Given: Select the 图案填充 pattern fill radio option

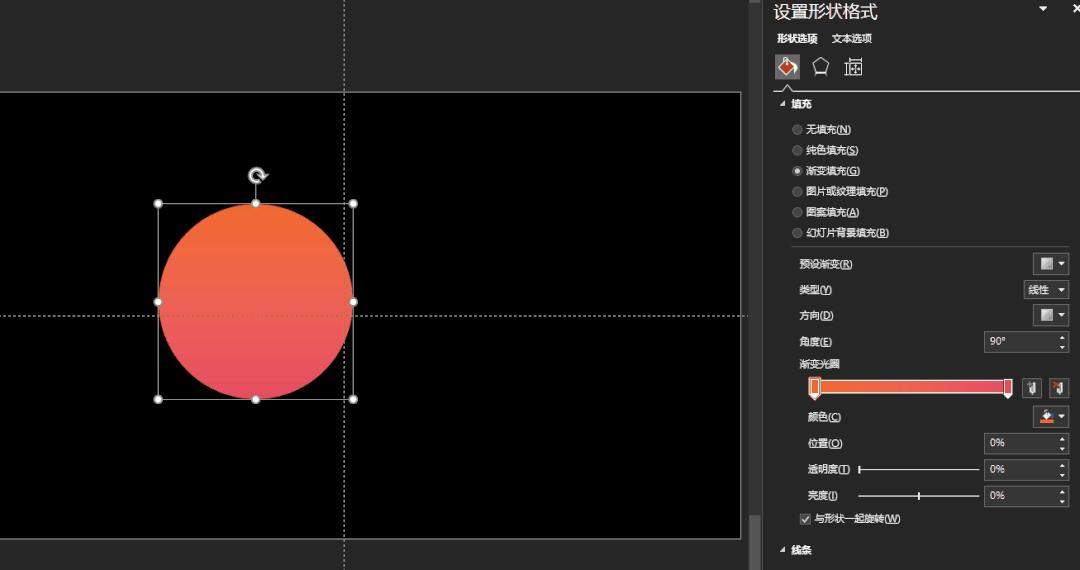Looking at the screenshot, I should pos(797,213).
